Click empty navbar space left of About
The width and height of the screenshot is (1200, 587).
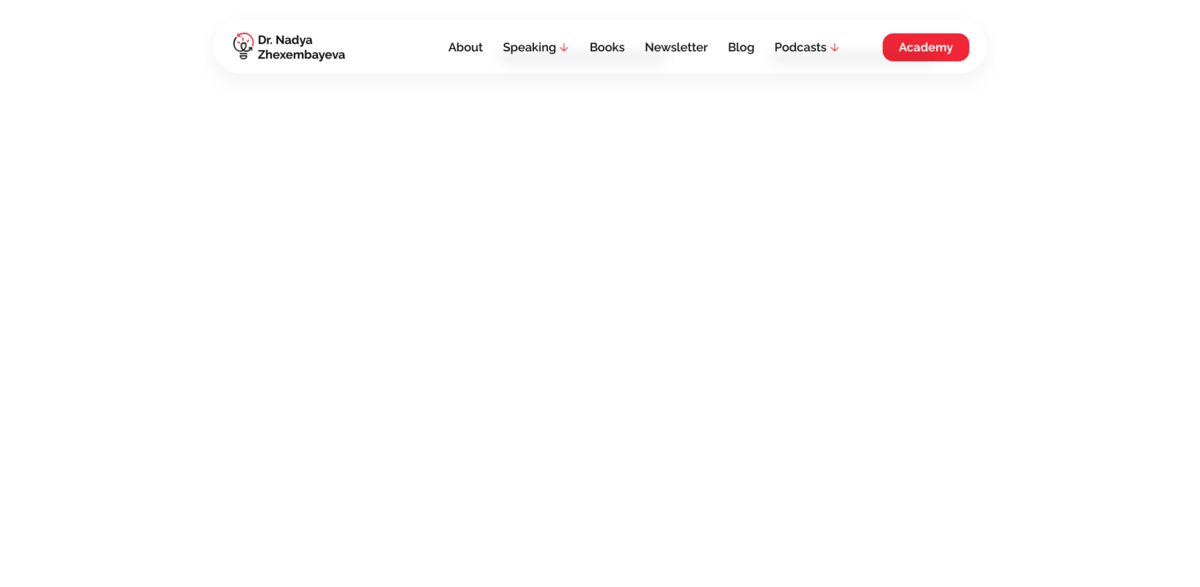(x=395, y=47)
